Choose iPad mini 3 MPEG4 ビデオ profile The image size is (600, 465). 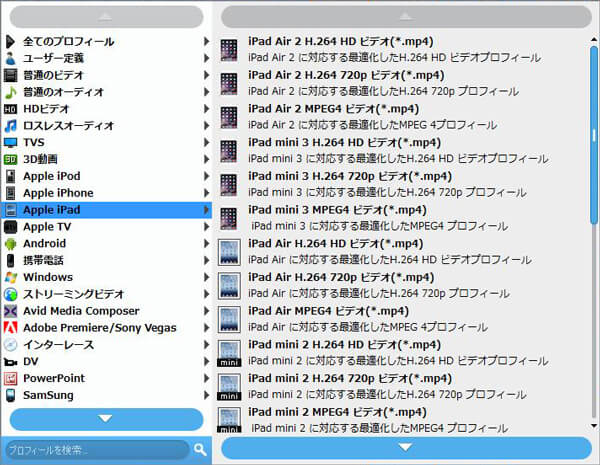(x=402, y=218)
